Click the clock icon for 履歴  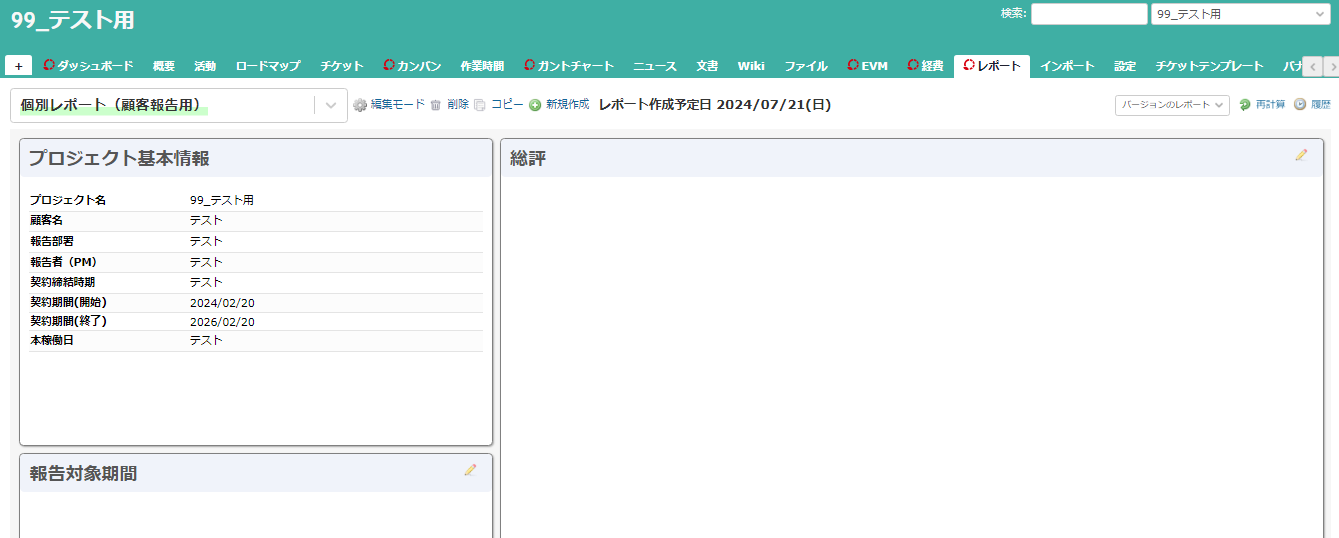[1300, 105]
